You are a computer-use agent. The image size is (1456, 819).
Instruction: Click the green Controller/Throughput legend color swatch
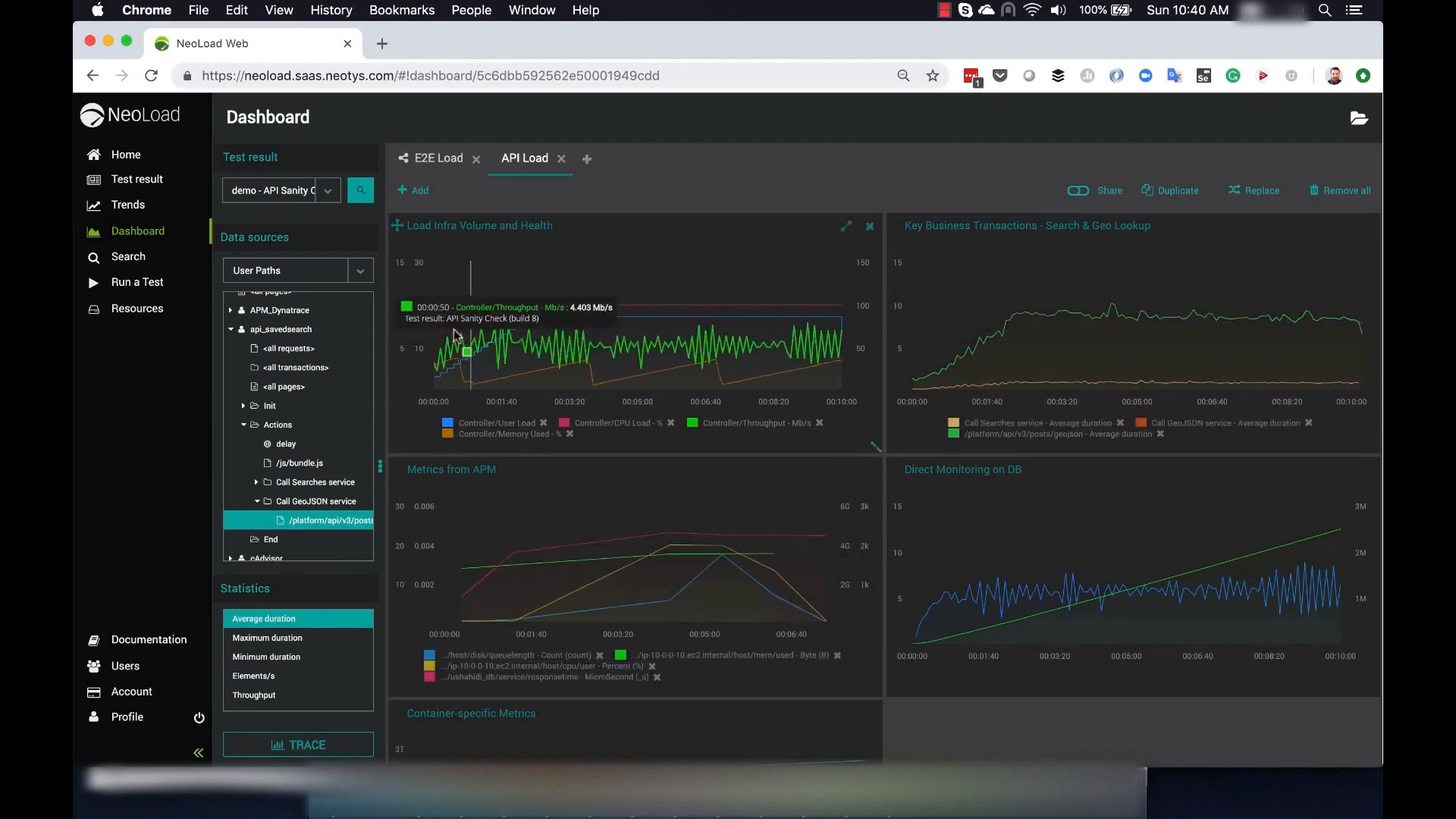pos(692,423)
